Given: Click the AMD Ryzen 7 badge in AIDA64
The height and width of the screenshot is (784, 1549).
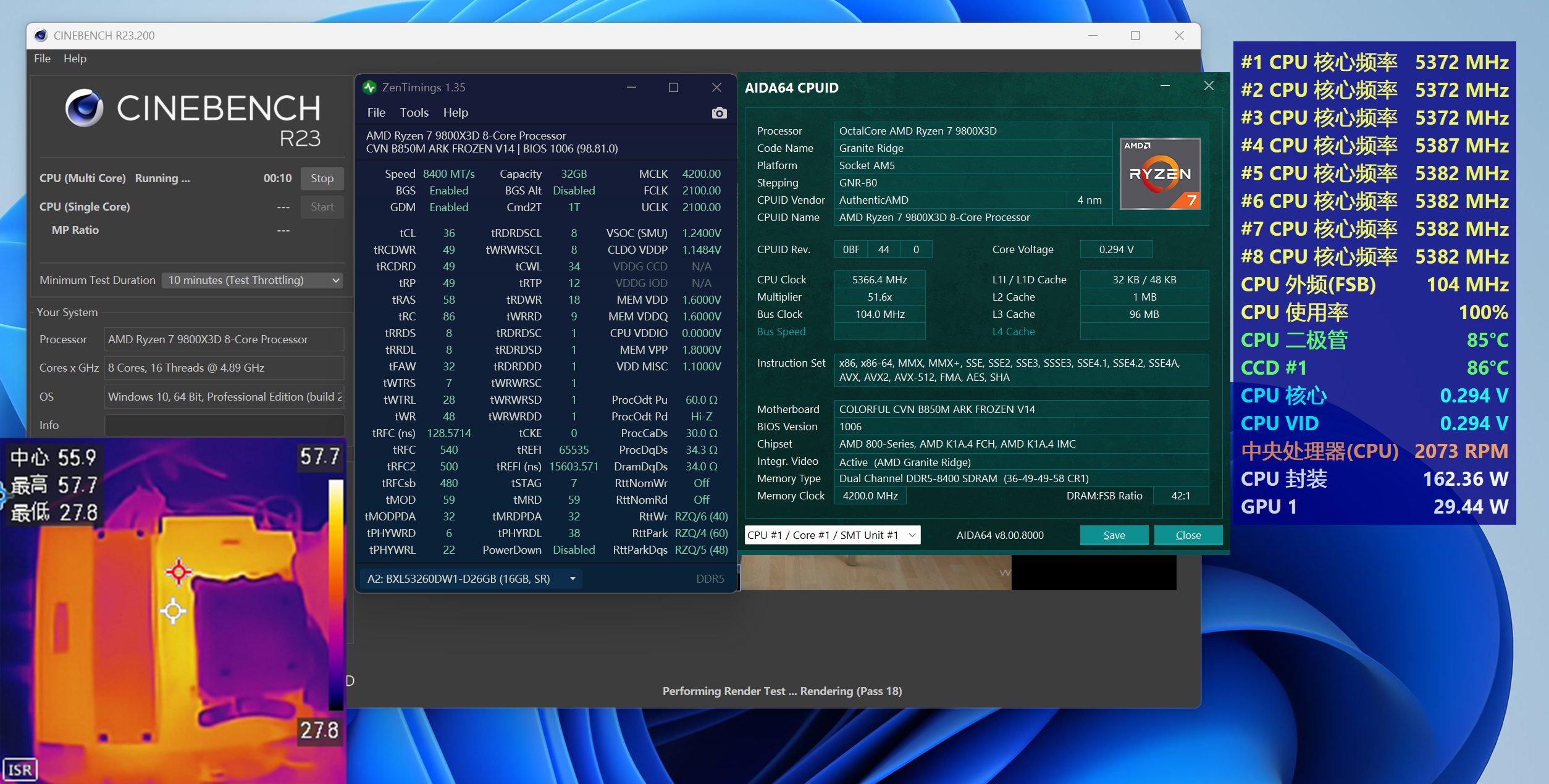Looking at the screenshot, I should pyautogui.click(x=1160, y=173).
